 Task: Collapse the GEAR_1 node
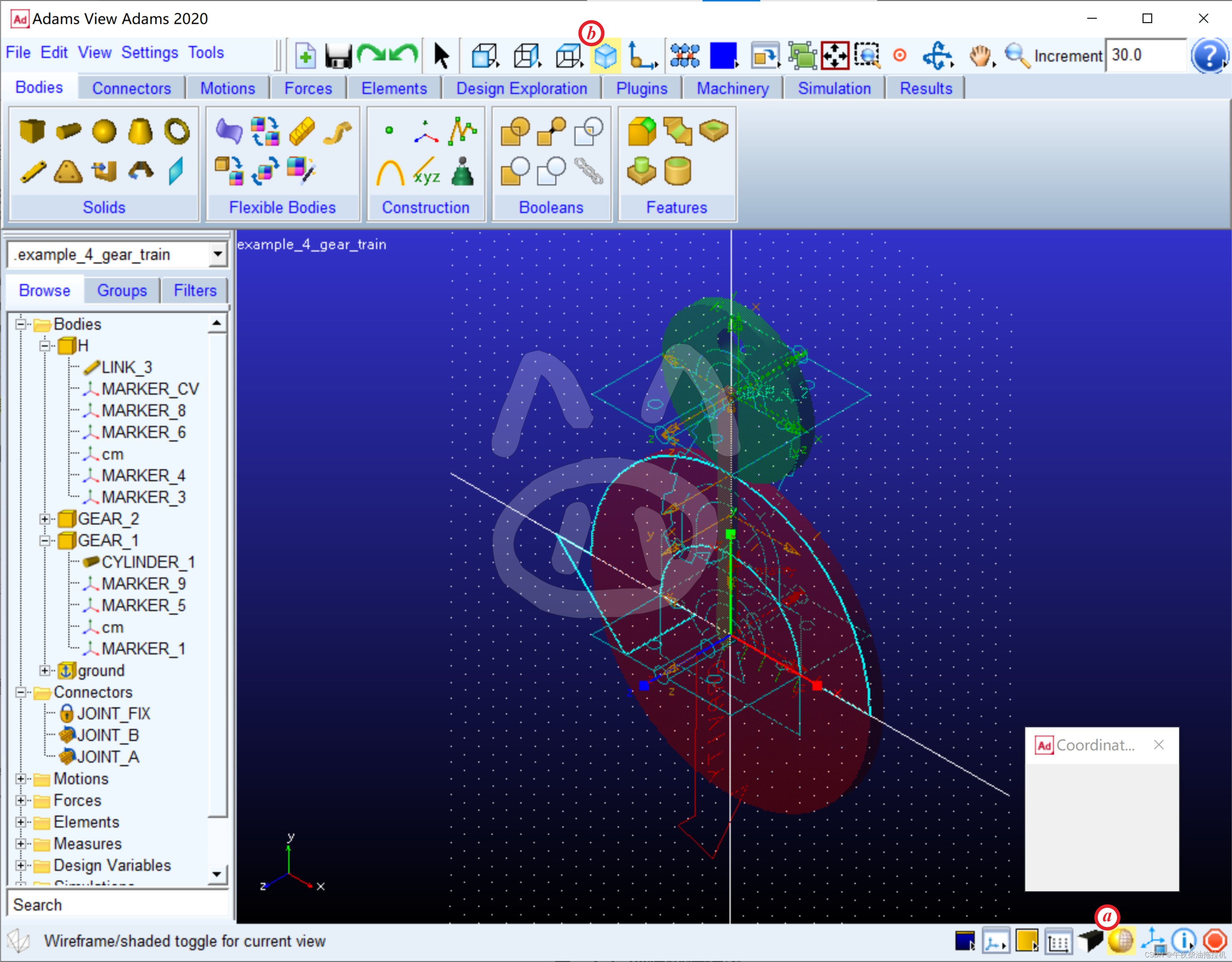(45, 541)
